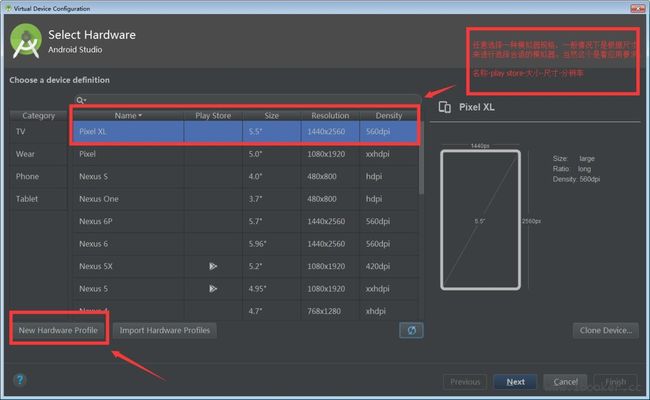
Task: Click the device screen preview outline
Action: pyautogui.click(x=480, y=220)
